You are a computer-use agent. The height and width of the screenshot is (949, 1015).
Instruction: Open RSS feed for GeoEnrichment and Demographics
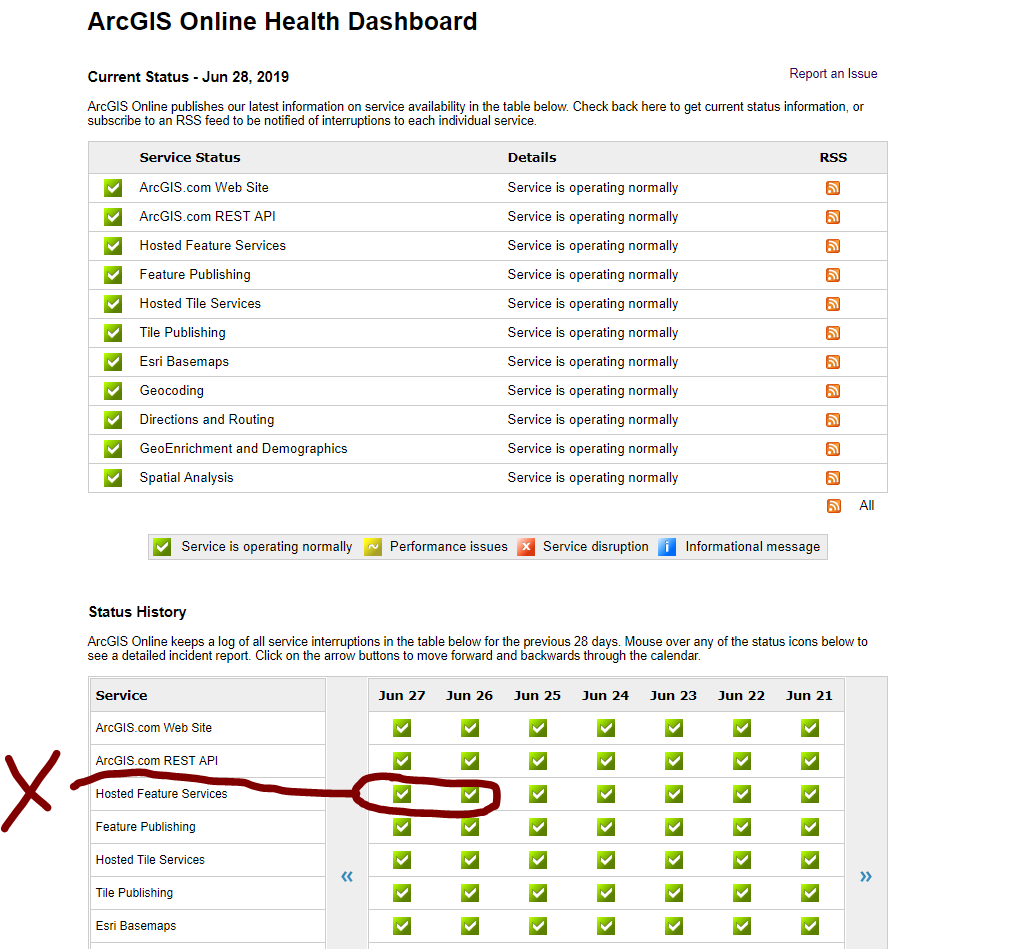click(x=832, y=449)
